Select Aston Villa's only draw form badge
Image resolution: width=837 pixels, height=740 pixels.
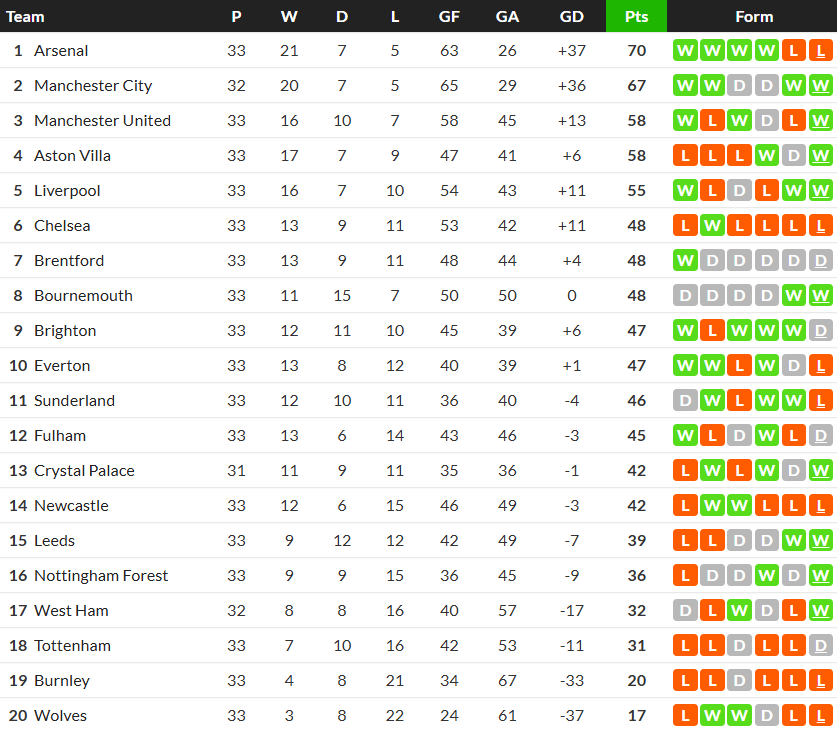(x=794, y=155)
